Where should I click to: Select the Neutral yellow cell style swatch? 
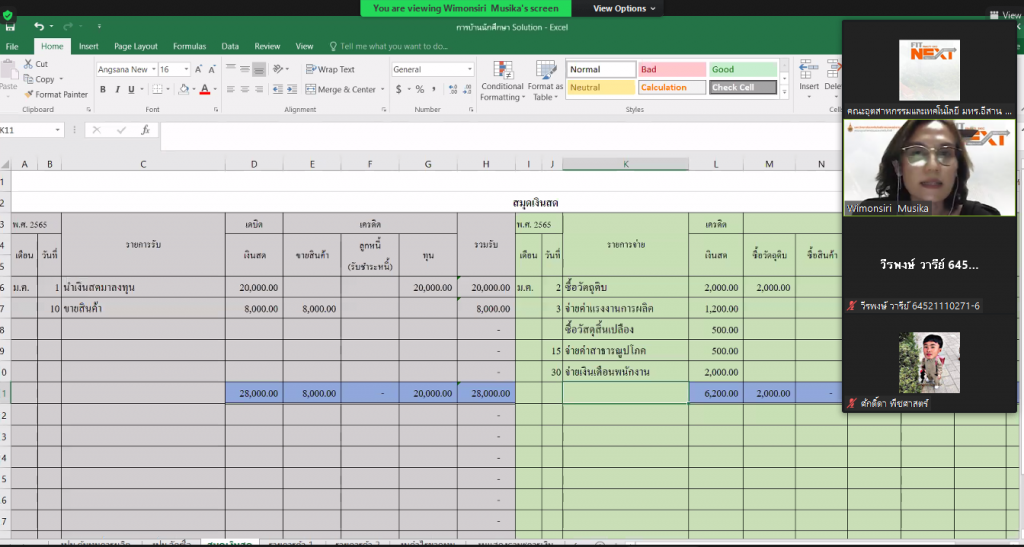click(601, 88)
